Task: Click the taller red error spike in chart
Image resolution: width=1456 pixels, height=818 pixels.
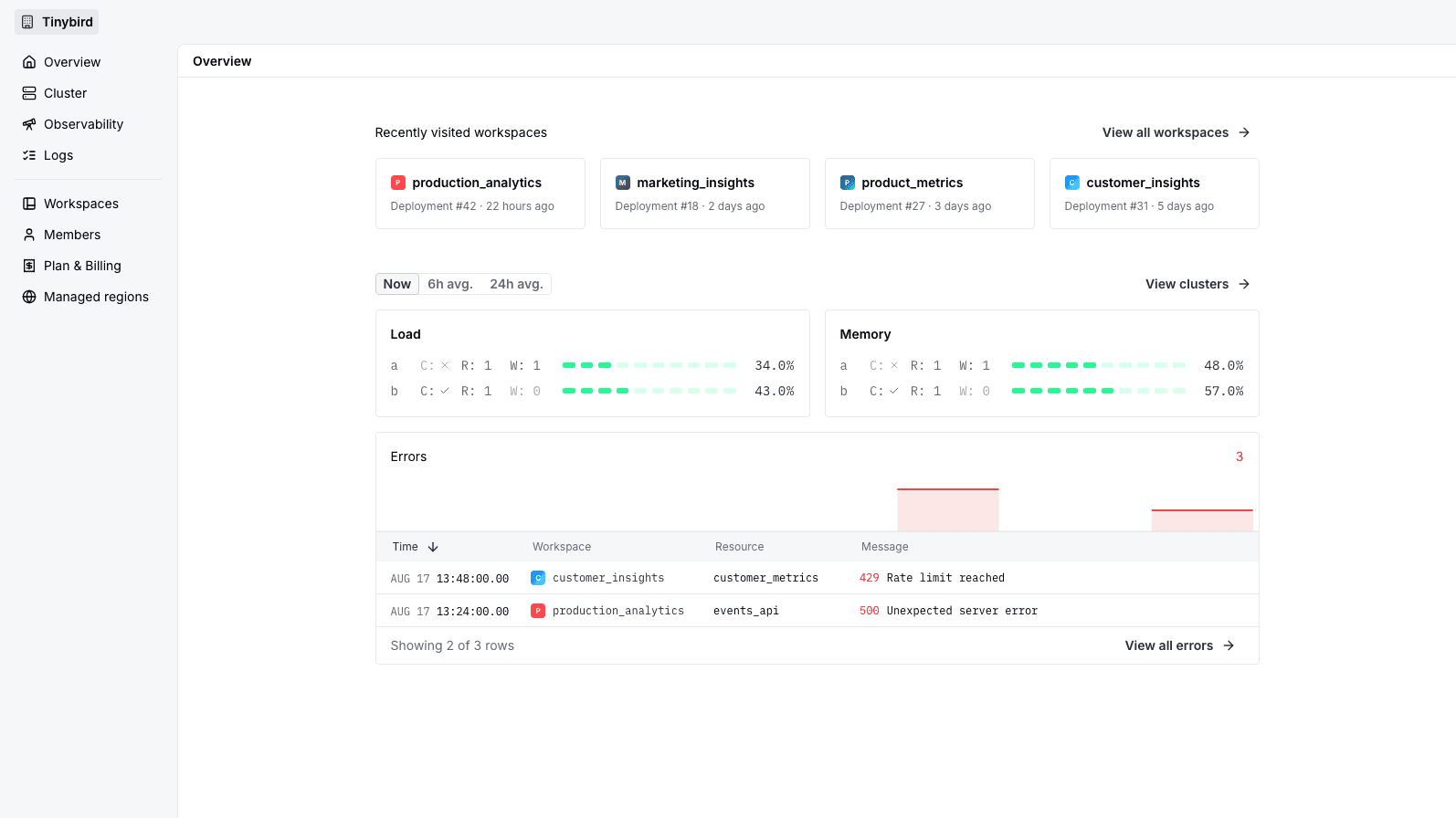Action: [948, 509]
